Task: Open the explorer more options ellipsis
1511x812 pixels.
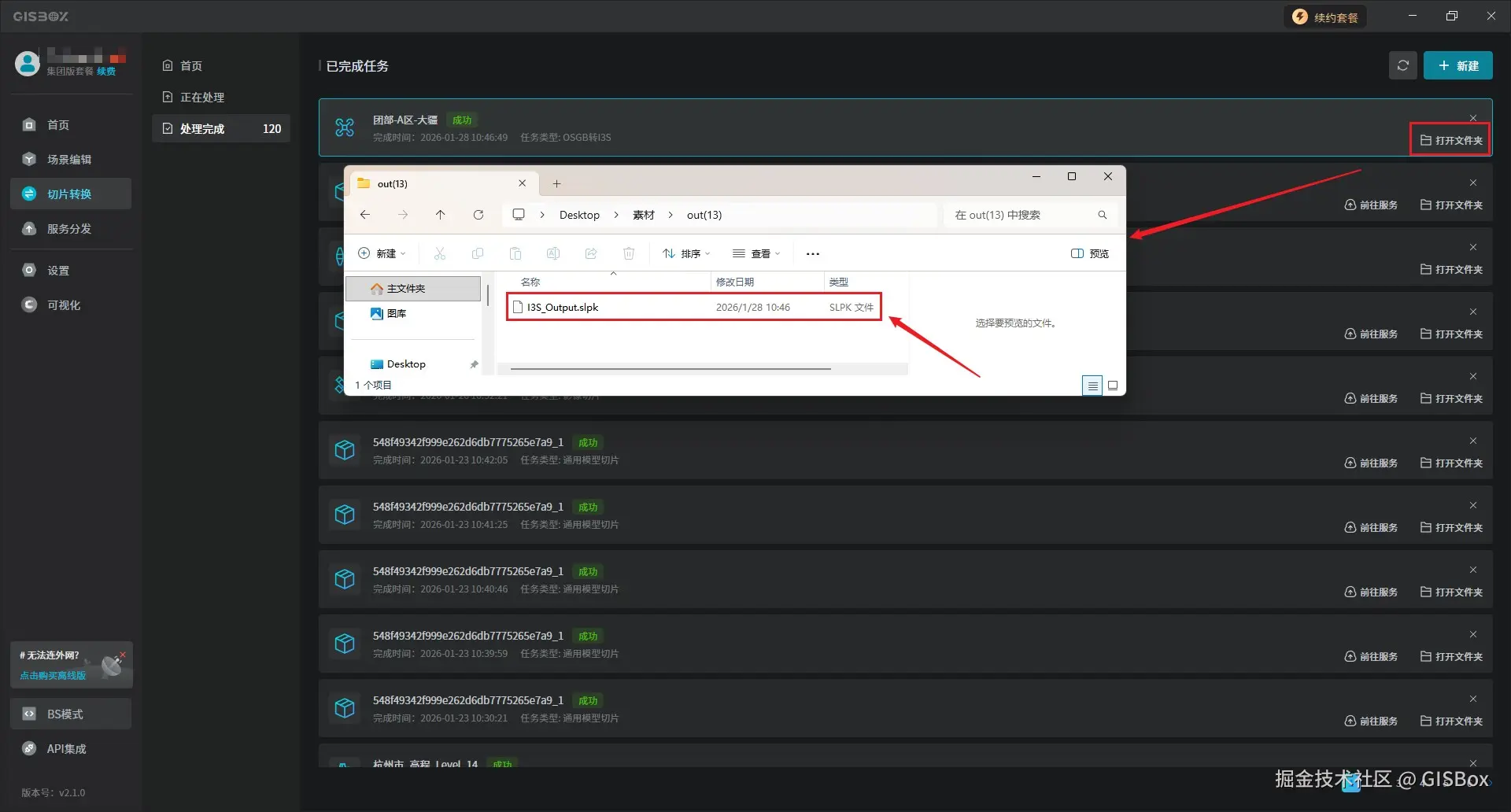Action: tap(813, 253)
